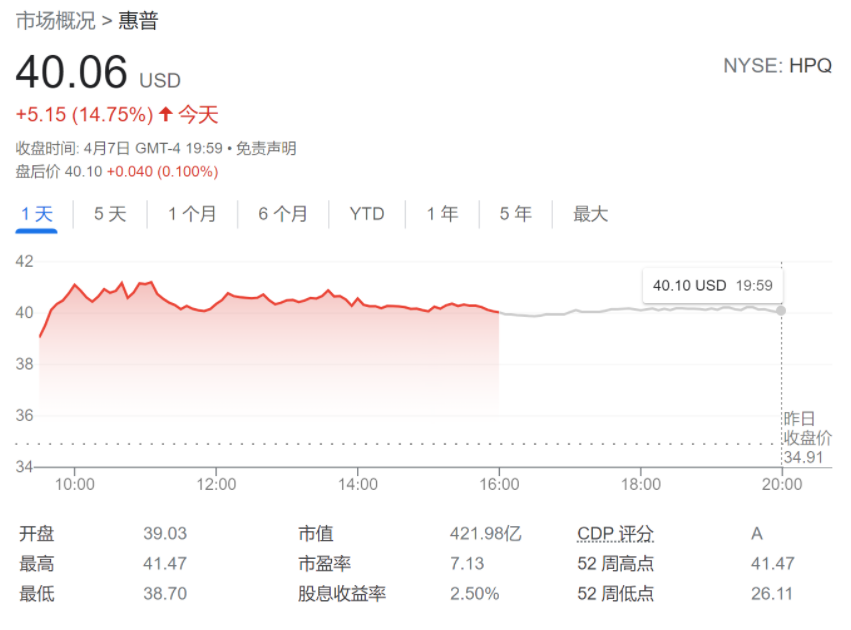Select the 1 天 time range tab
The image size is (851, 630).
tap(36, 214)
